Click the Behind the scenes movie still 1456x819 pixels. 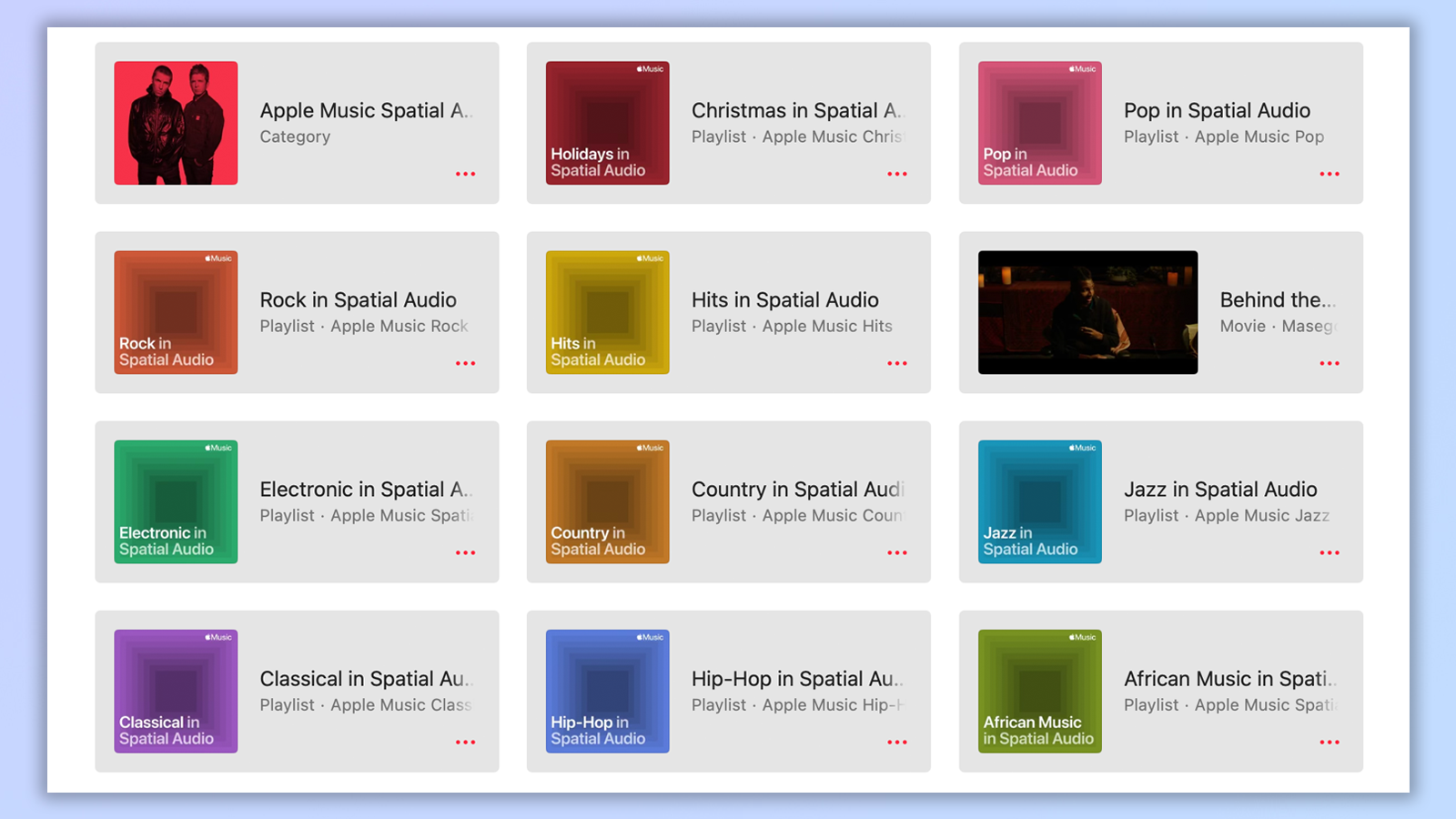1087,312
